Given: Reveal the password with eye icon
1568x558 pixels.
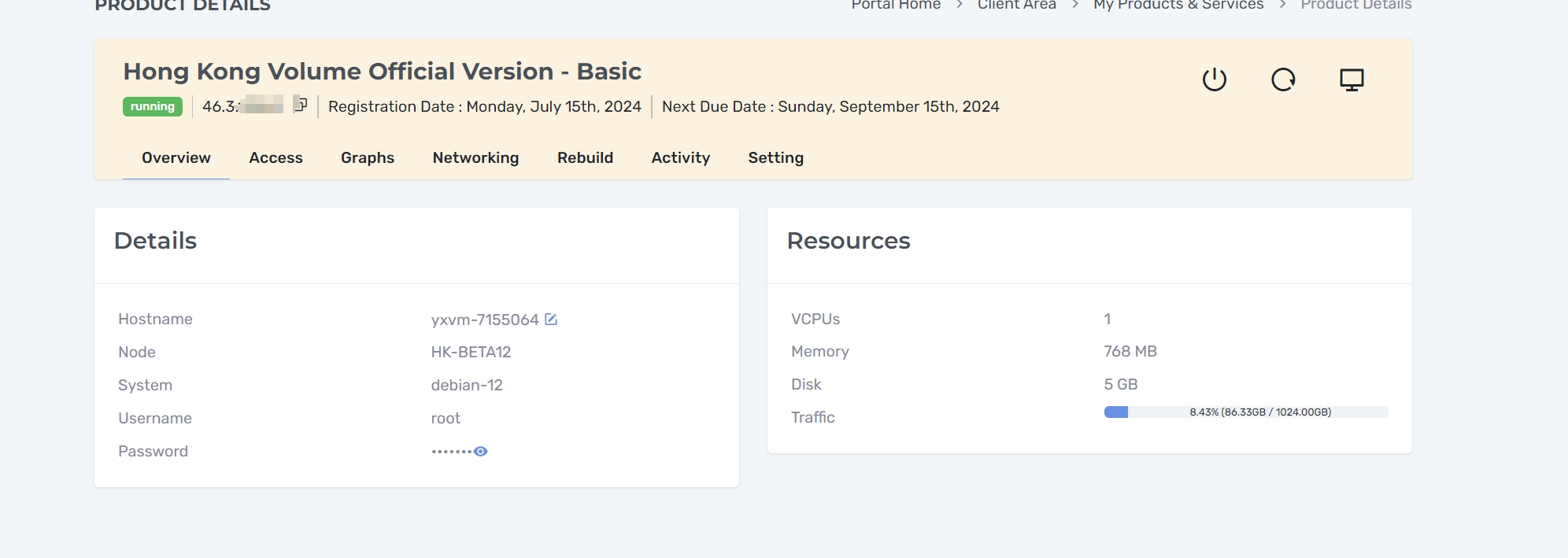Looking at the screenshot, I should pos(481,451).
